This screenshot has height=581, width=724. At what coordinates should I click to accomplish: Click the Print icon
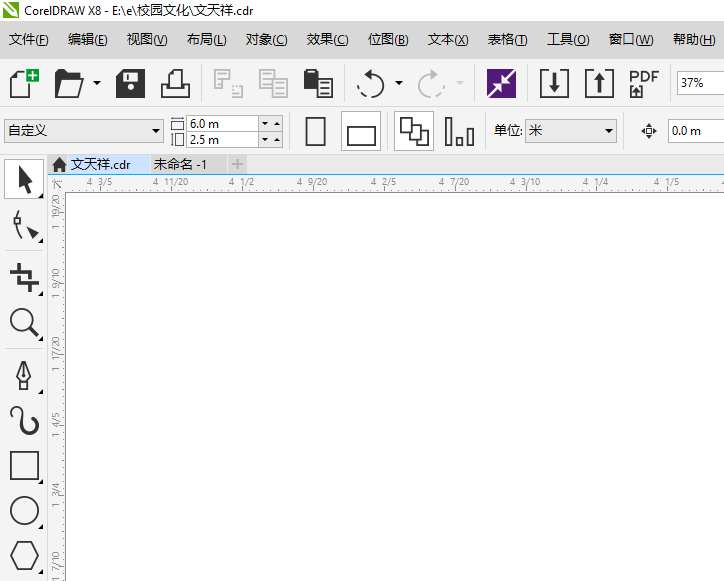175,83
